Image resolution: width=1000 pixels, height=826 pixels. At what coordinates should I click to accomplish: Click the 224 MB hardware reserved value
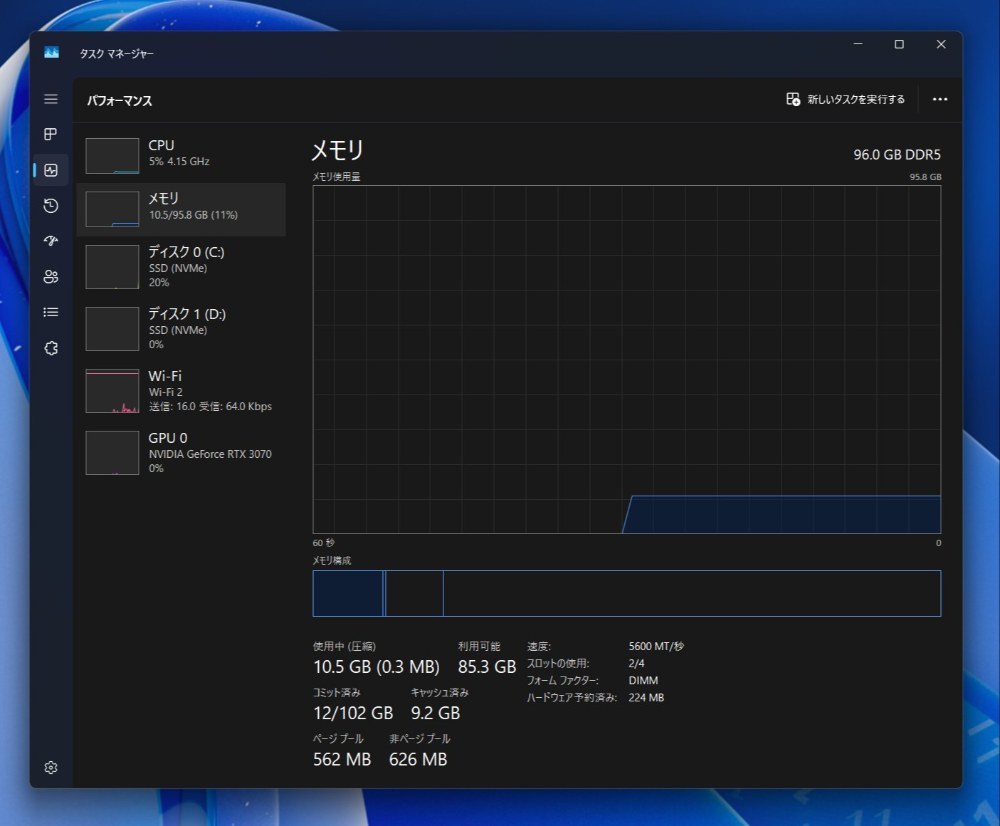click(646, 698)
